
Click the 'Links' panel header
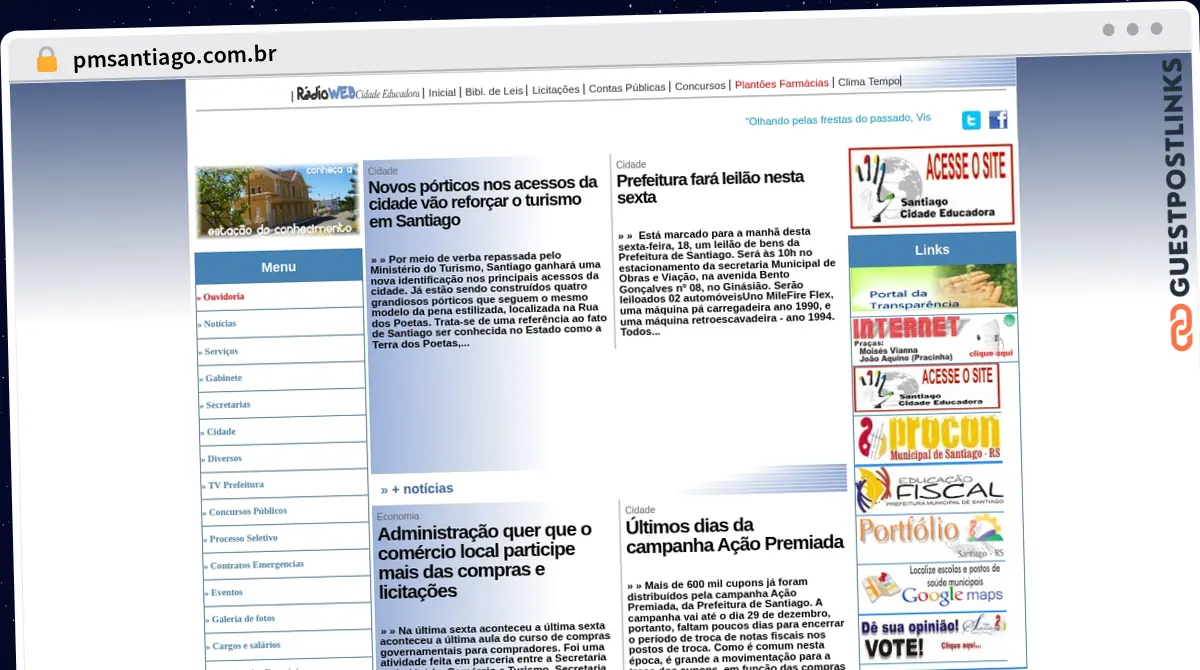click(932, 249)
